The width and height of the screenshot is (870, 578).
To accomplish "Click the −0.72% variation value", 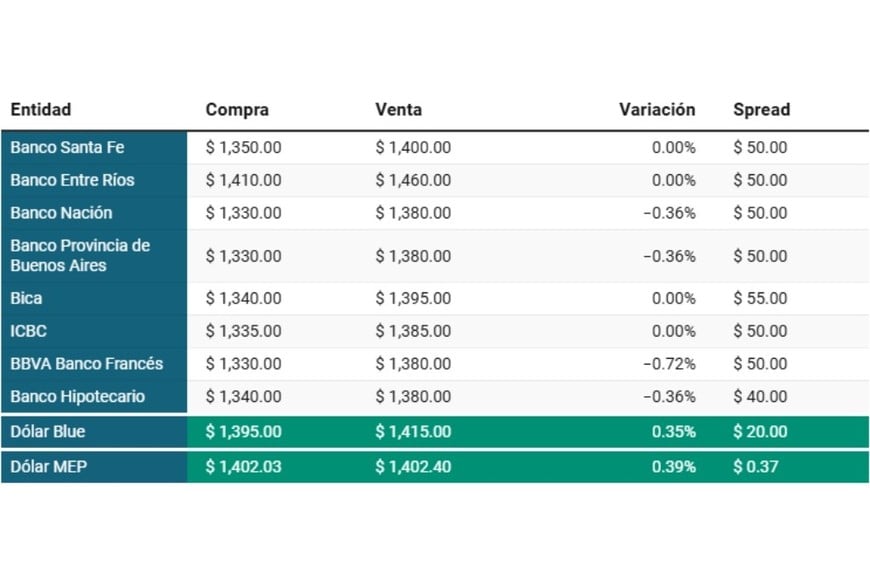I will coord(669,364).
